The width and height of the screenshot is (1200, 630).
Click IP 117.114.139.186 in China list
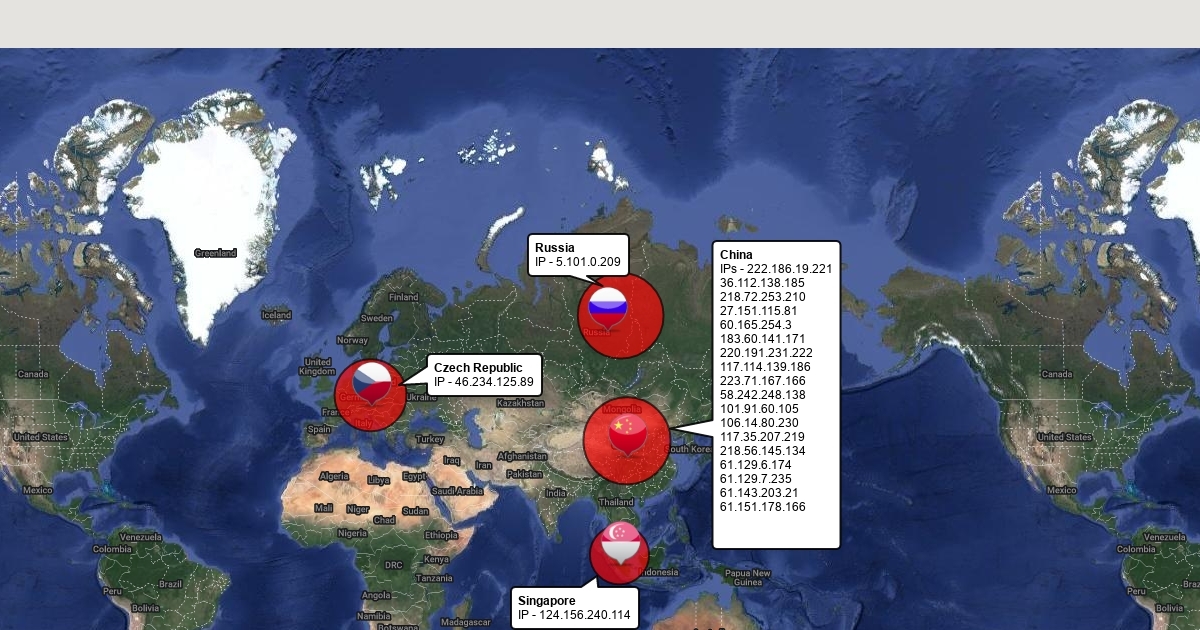765,367
